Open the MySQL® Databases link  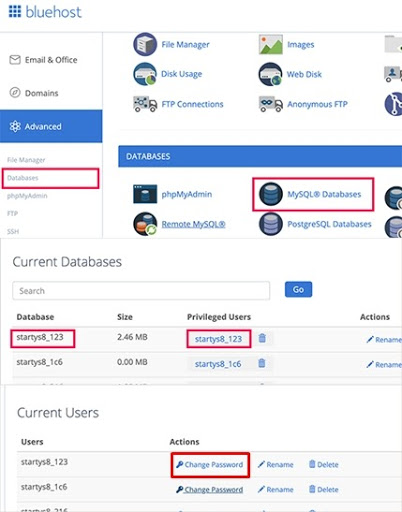click(324, 194)
